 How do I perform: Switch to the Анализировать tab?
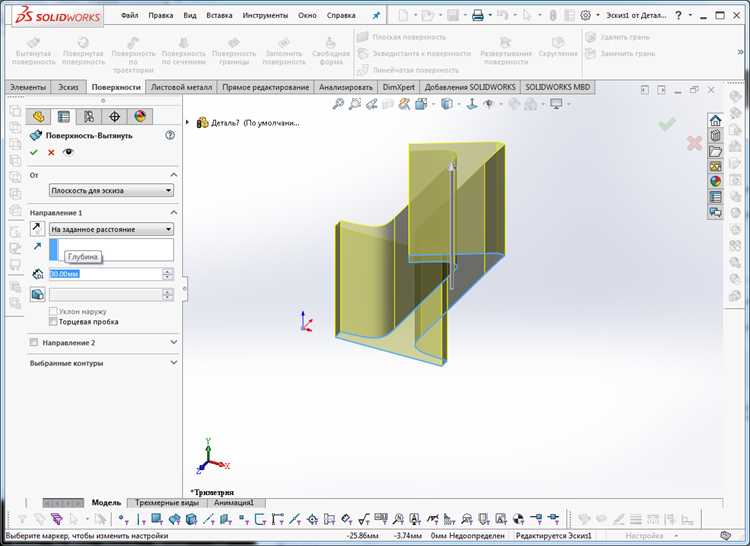345,87
